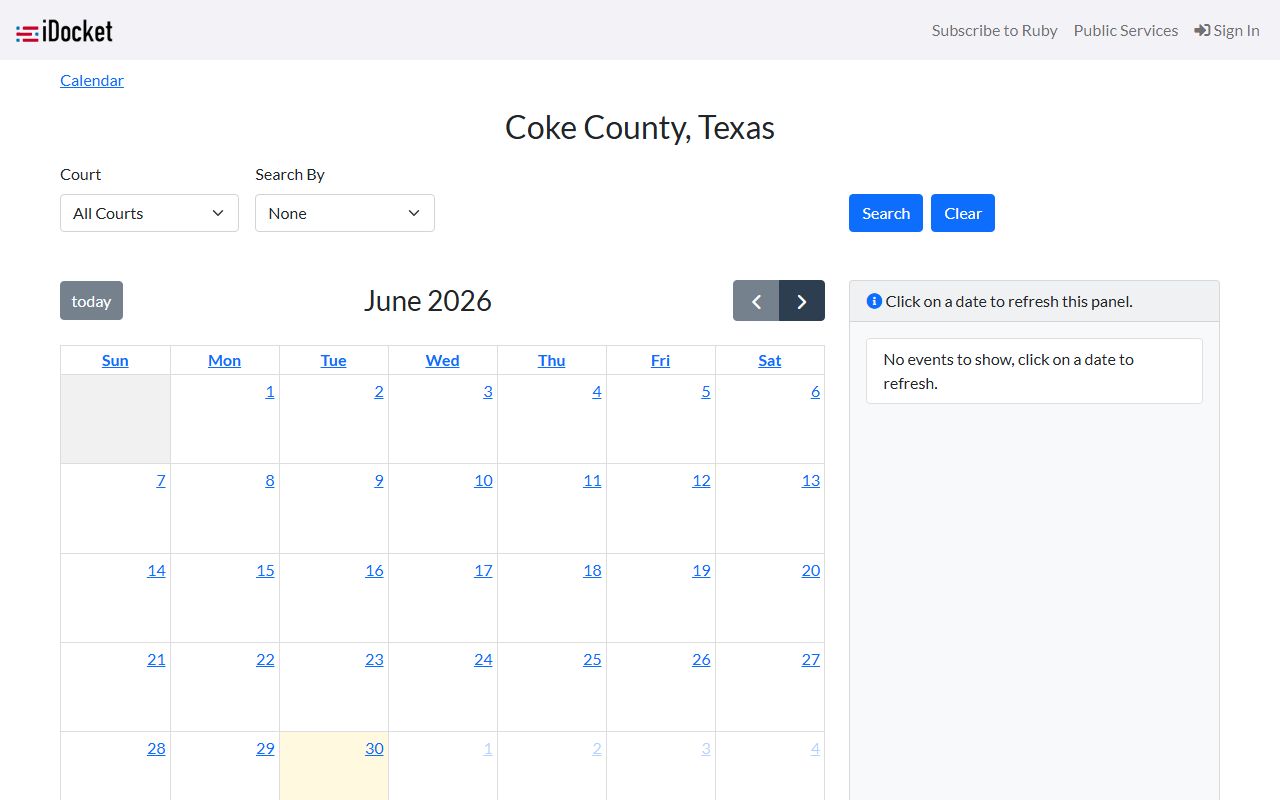Select the Sat column header
Image resolution: width=1280 pixels, height=800 pixels.
pyautogui.click(x=769, y=360)
